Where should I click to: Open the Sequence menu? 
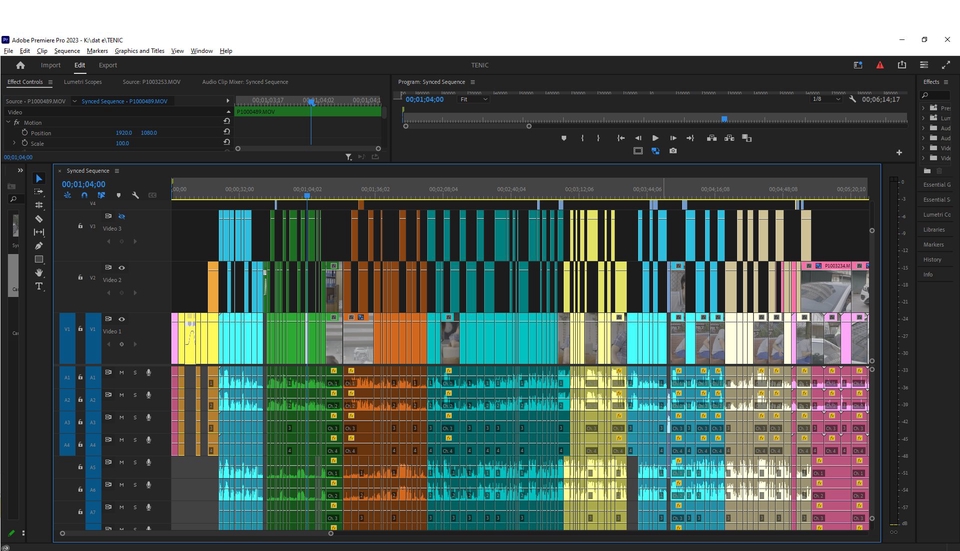67,51
